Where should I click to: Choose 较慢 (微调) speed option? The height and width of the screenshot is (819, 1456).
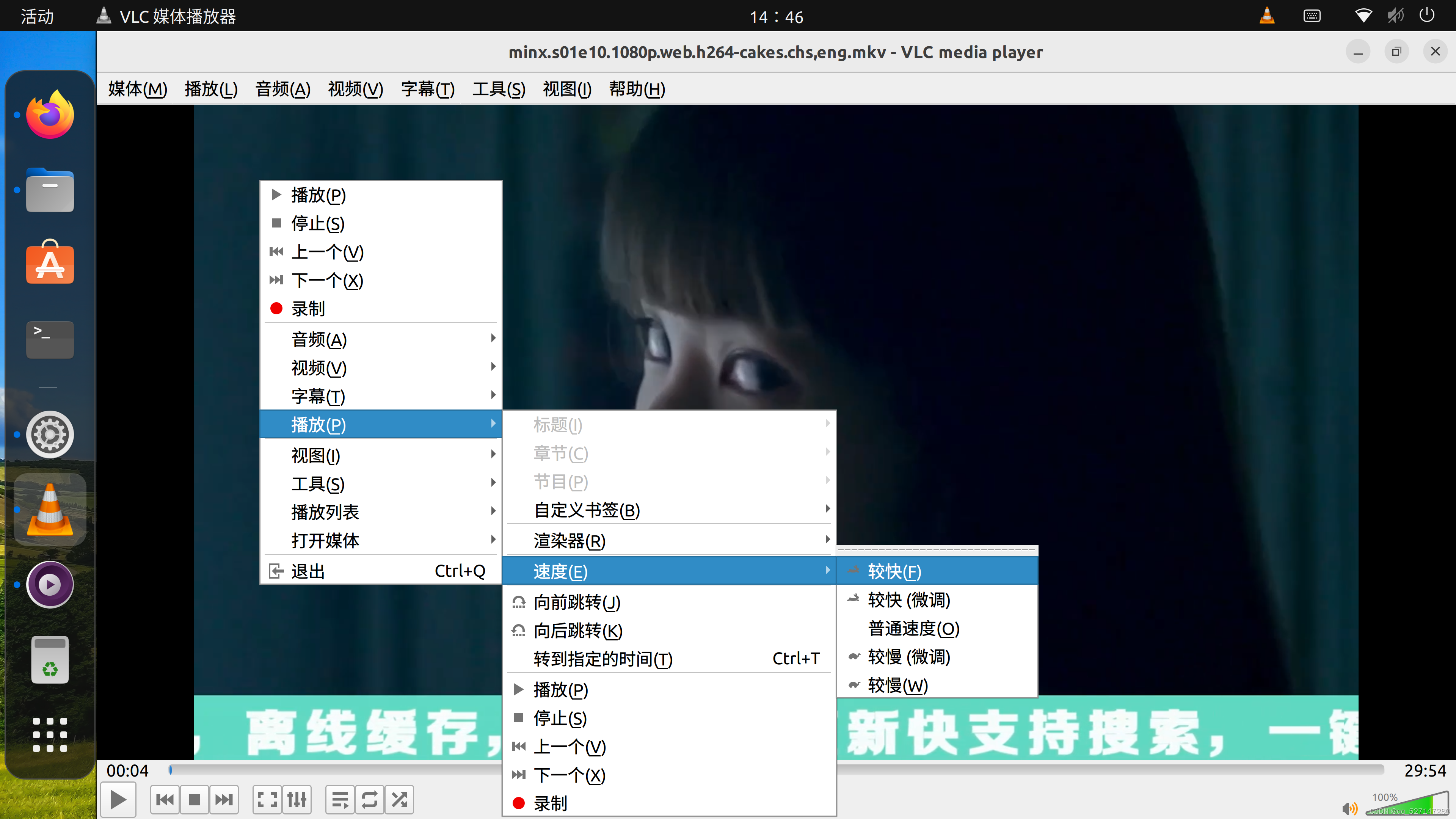(937, 656)
